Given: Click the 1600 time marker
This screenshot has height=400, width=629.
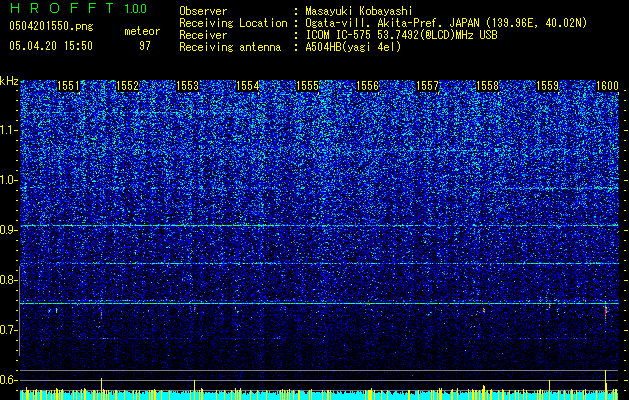Looking at the screenshot, I should point(607,86).
